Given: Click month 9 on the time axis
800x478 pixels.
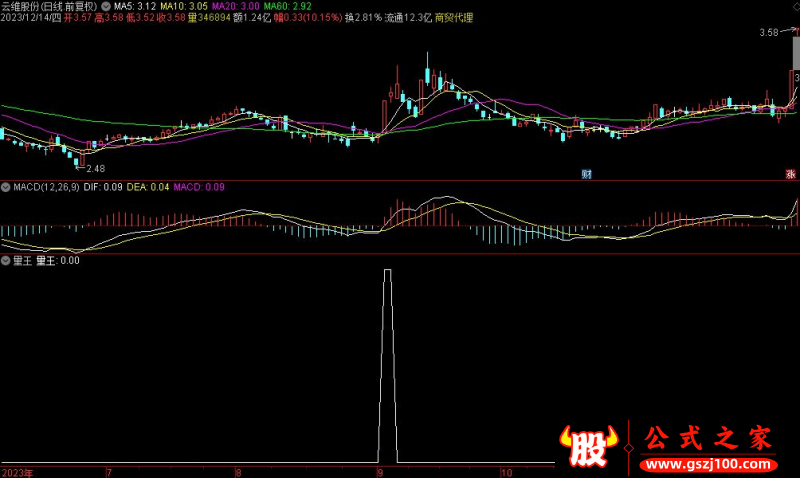Looking at the screenshot, I should (379, 471).
